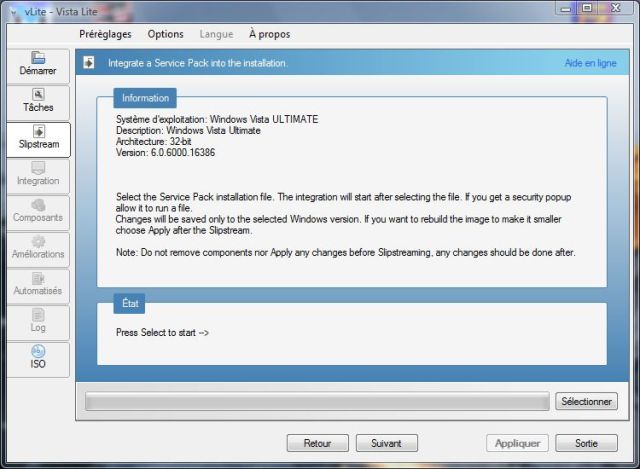Click the 'Version: 6.0.6000.16386' line
Screen dimensions: 640x469
click(165, 153)
